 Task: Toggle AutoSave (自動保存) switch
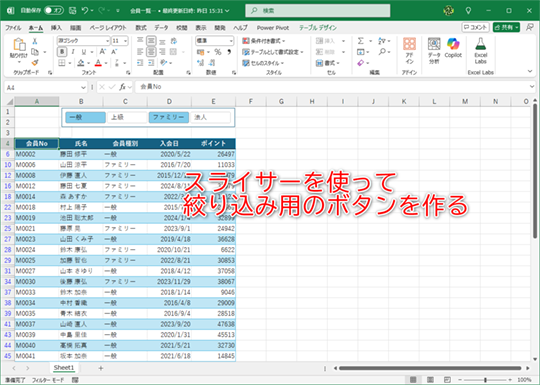point(54,11)
